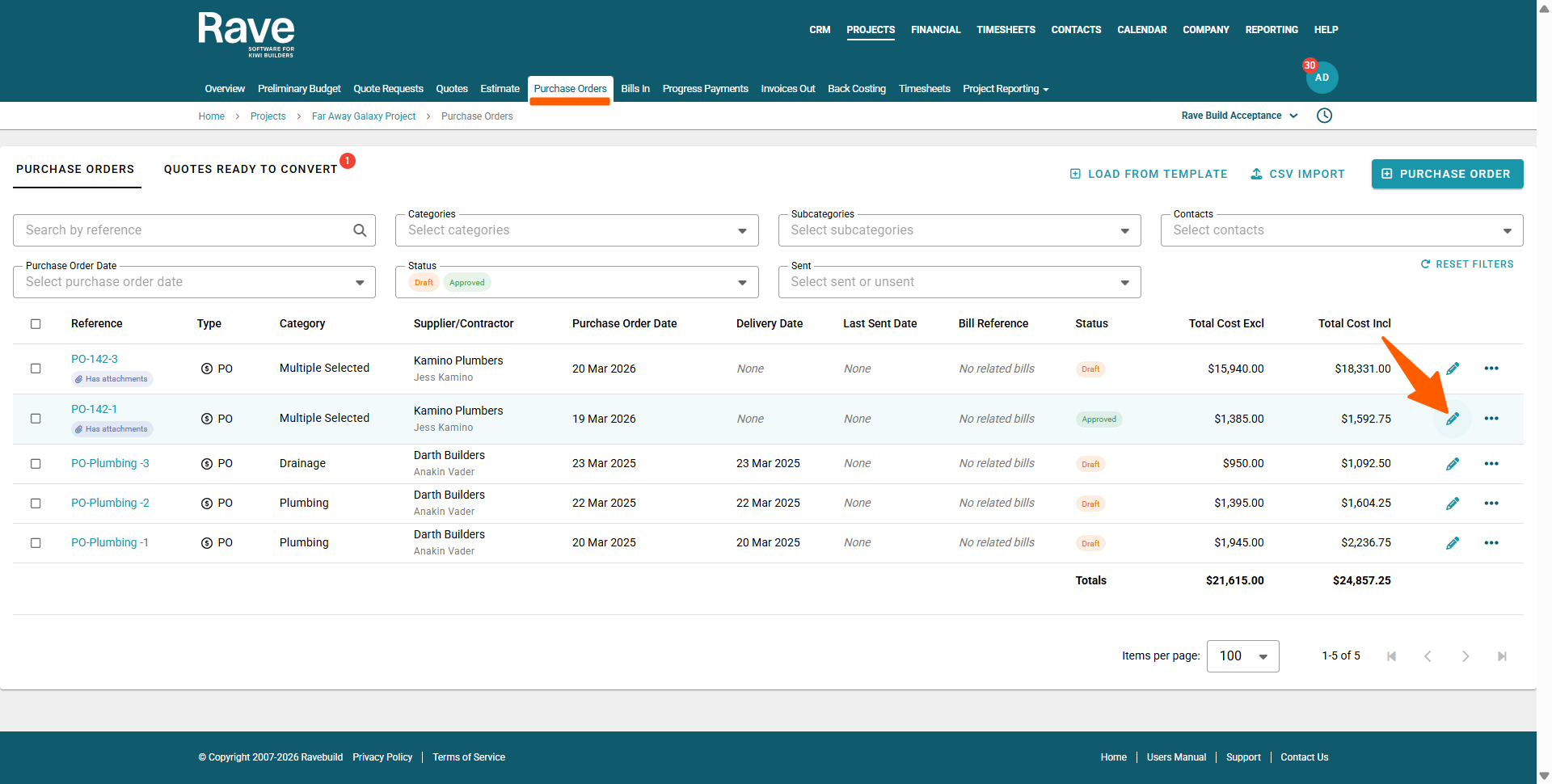Click the search magnifier icon
The height and width of the screenshot is (784, 1552).
[360, 230]
